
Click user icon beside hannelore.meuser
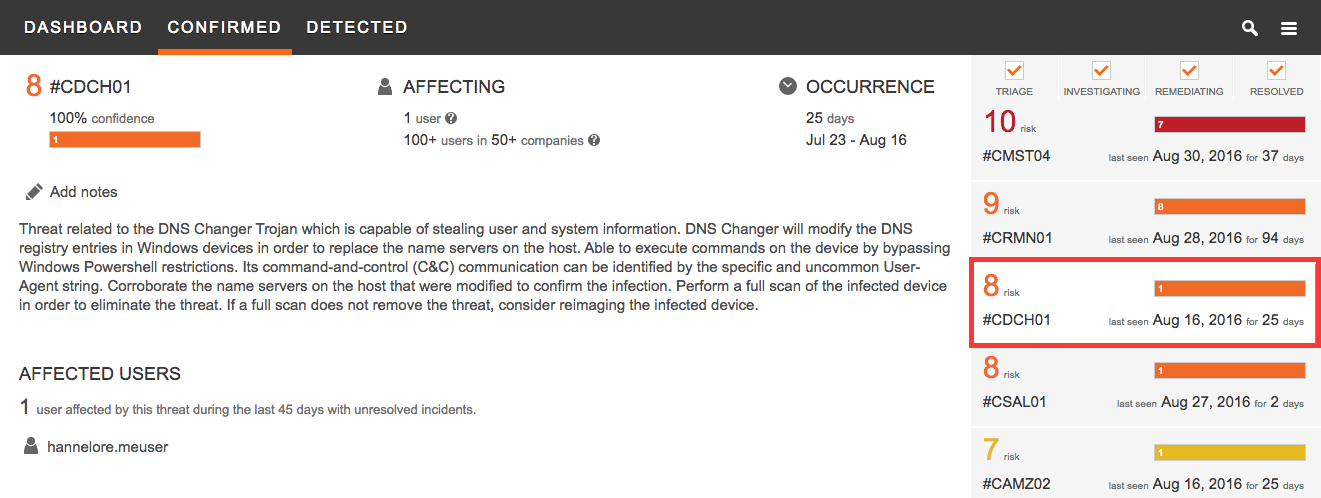30,447
